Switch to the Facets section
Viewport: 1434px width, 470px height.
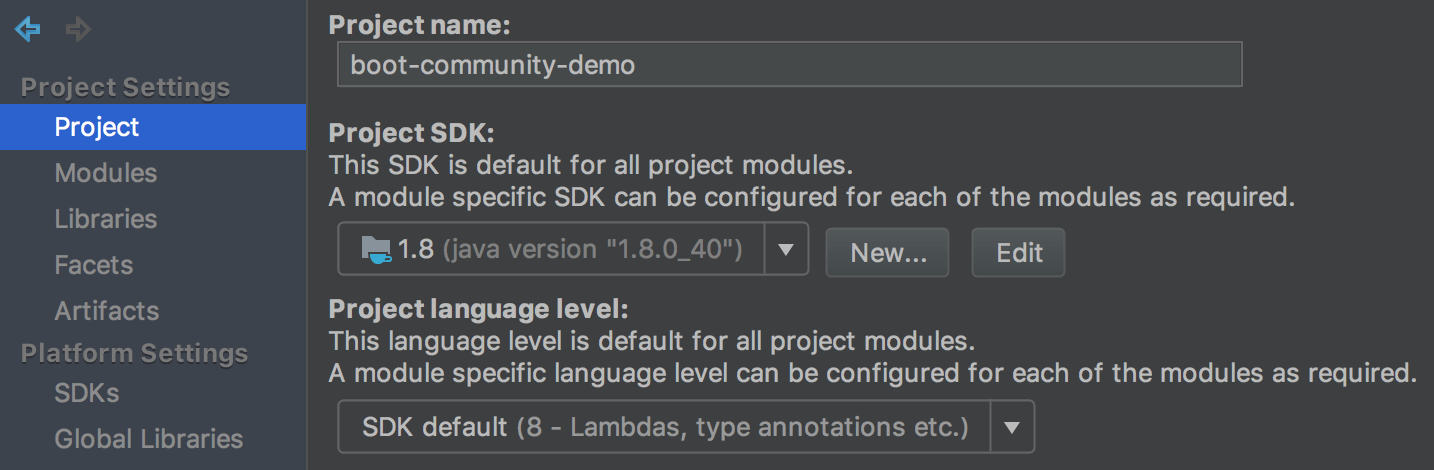94,265
